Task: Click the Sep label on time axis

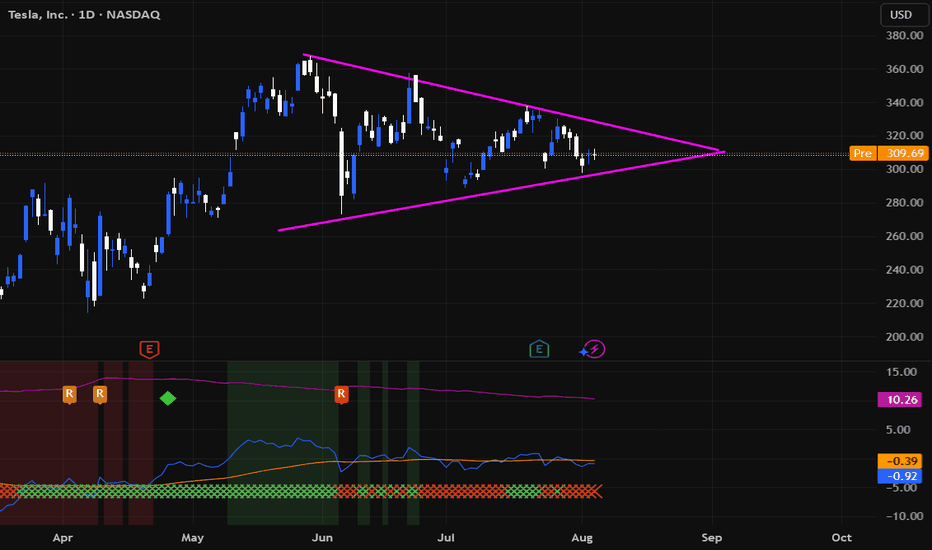Action: (711, 538)
